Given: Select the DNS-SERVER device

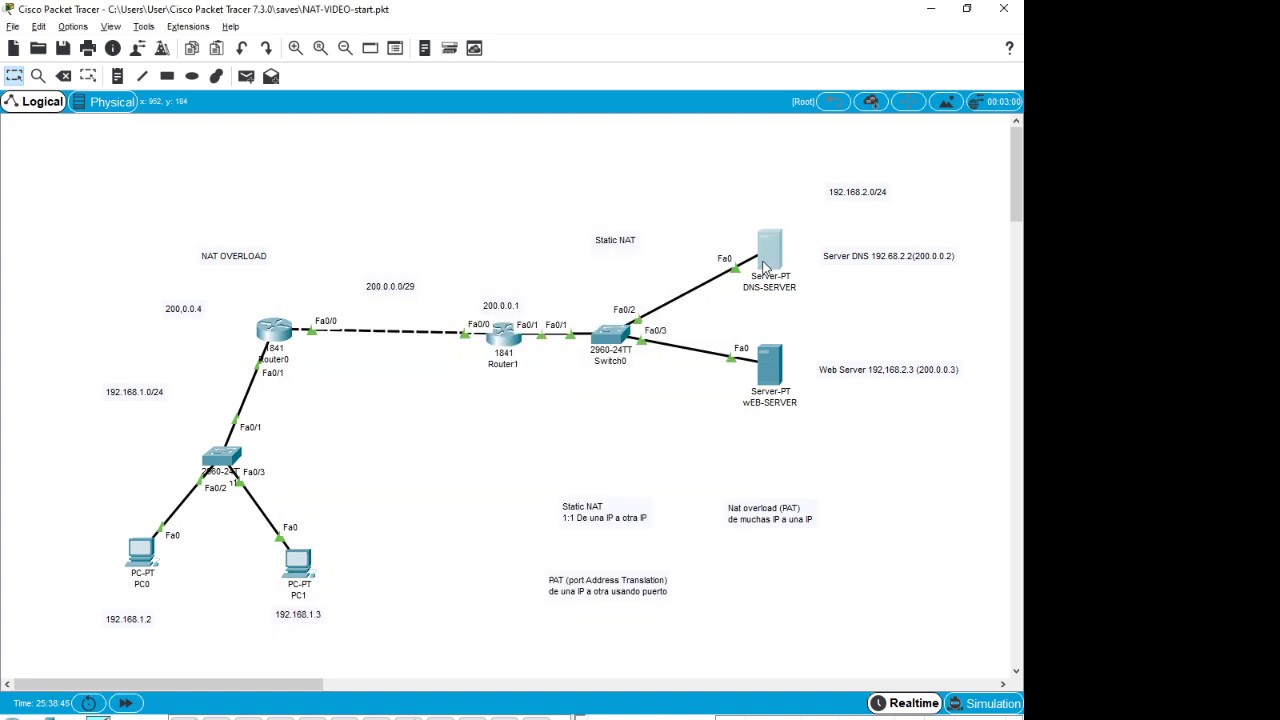Looking at the screenshot, I should (x=769, y=250).
